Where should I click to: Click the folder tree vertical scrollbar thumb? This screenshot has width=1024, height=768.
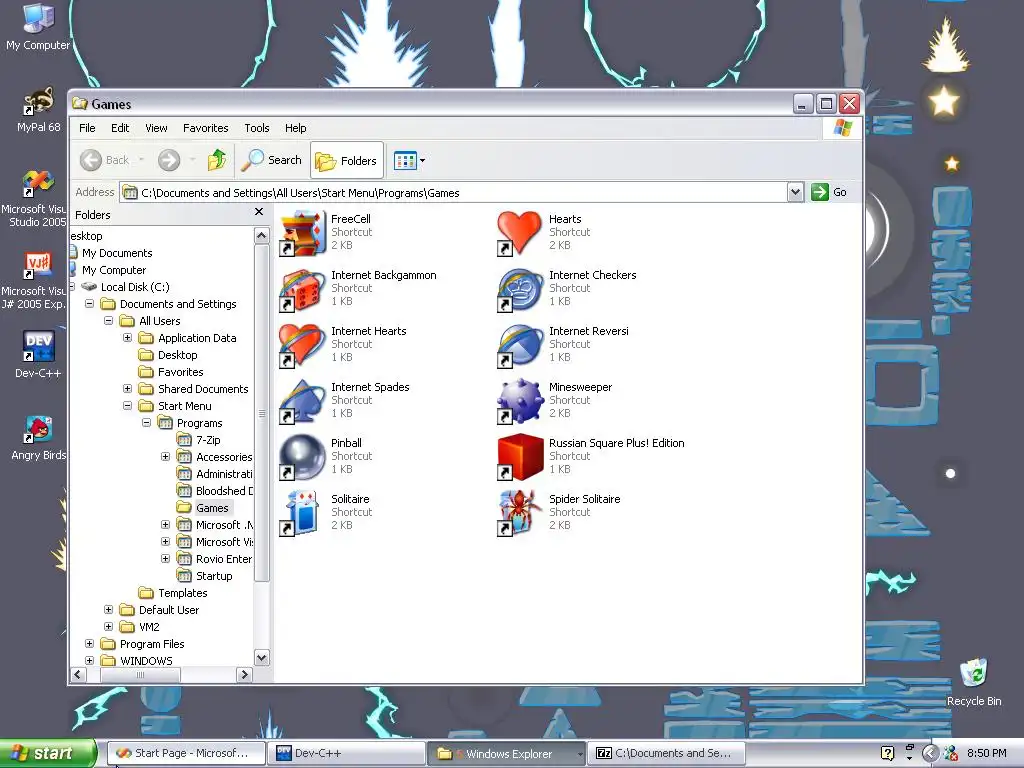coord(262,413)
